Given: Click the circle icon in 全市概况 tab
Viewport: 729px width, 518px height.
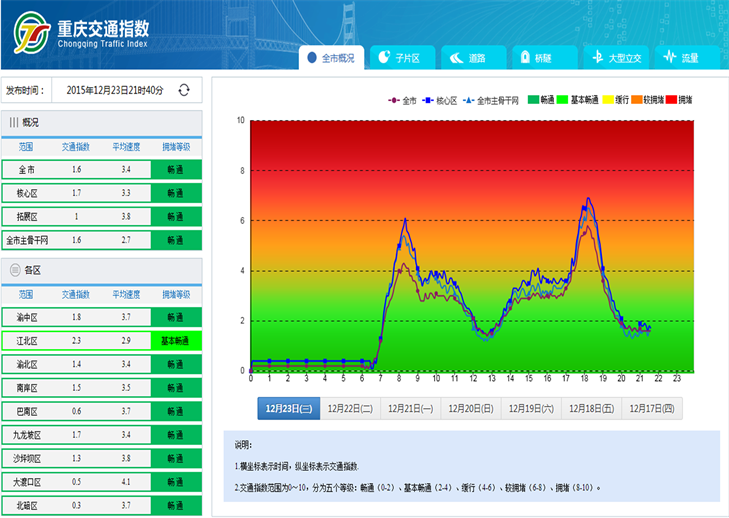Looking at the screenshot, I should [x=312, y=58].
